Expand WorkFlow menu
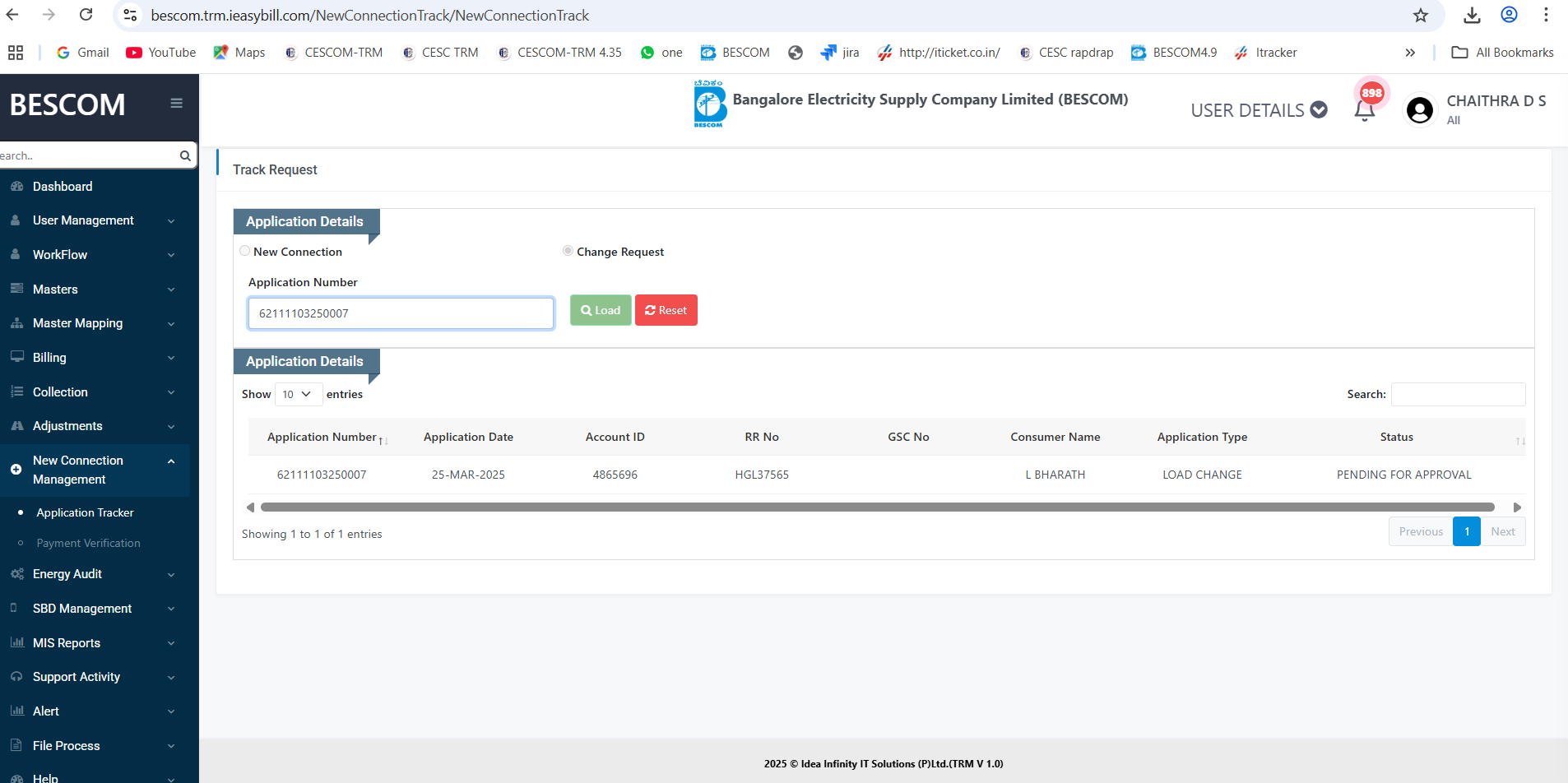Viewport: 1568px width, 783px height. (x=95, y=255)
